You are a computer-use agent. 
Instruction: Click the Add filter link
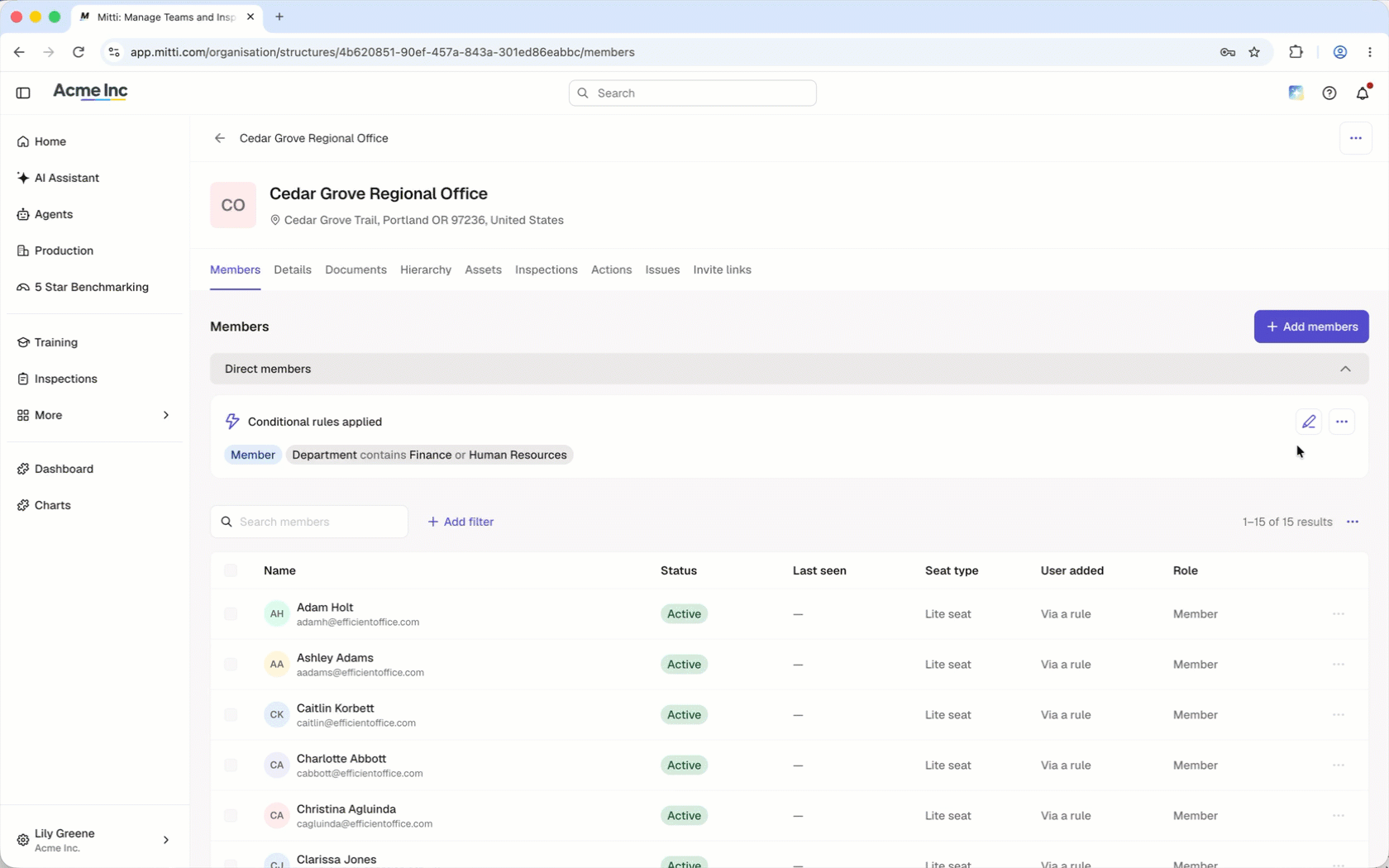pos(461,522)
